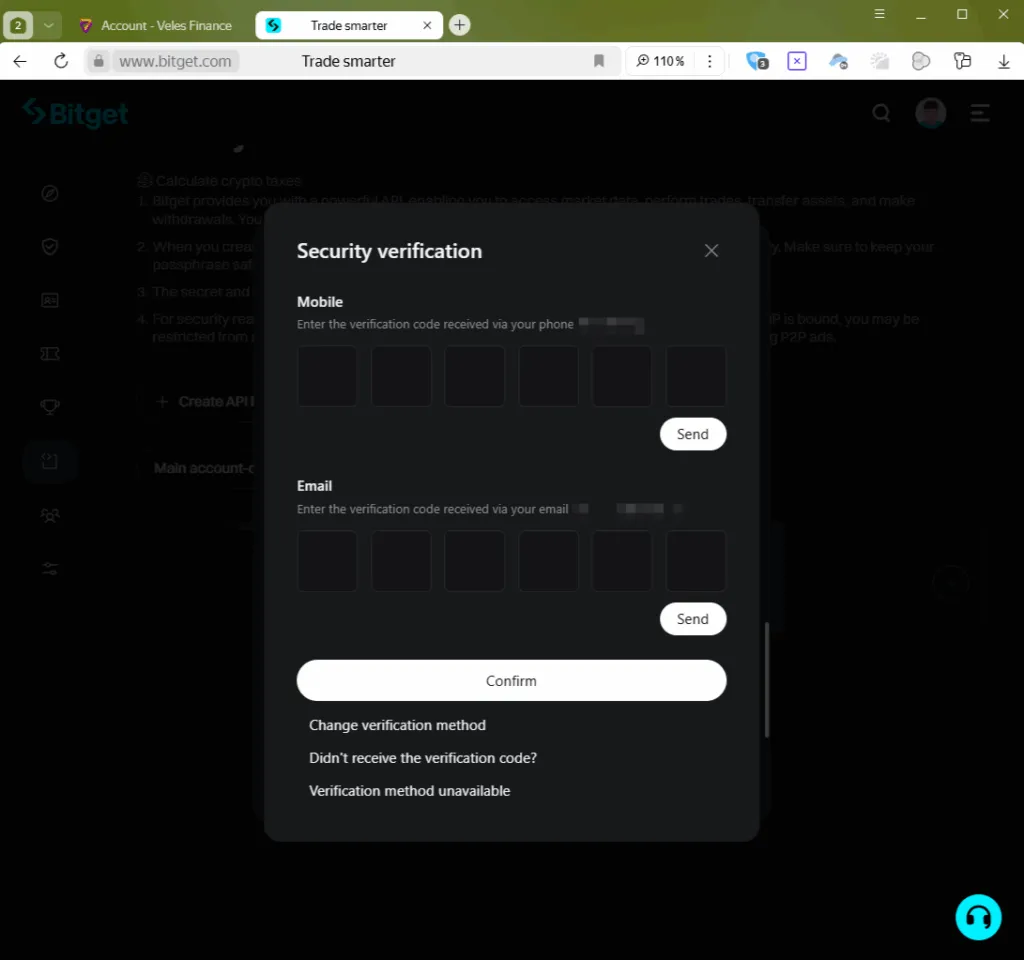Send the mobile verification code
The width and height of the screenshot is (1024, 960).
pos(692,434)
